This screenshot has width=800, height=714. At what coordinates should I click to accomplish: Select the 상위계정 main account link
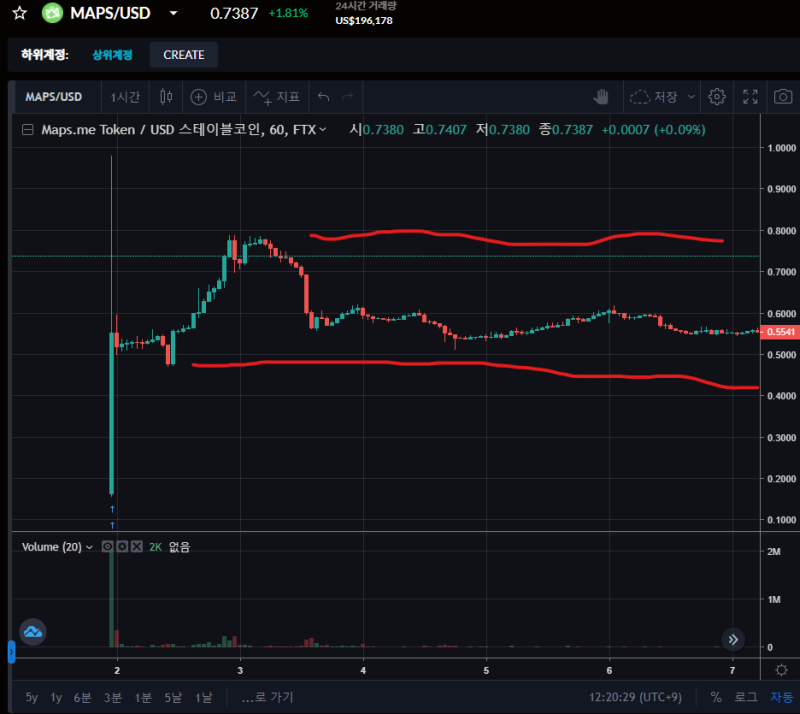(112, 55)
